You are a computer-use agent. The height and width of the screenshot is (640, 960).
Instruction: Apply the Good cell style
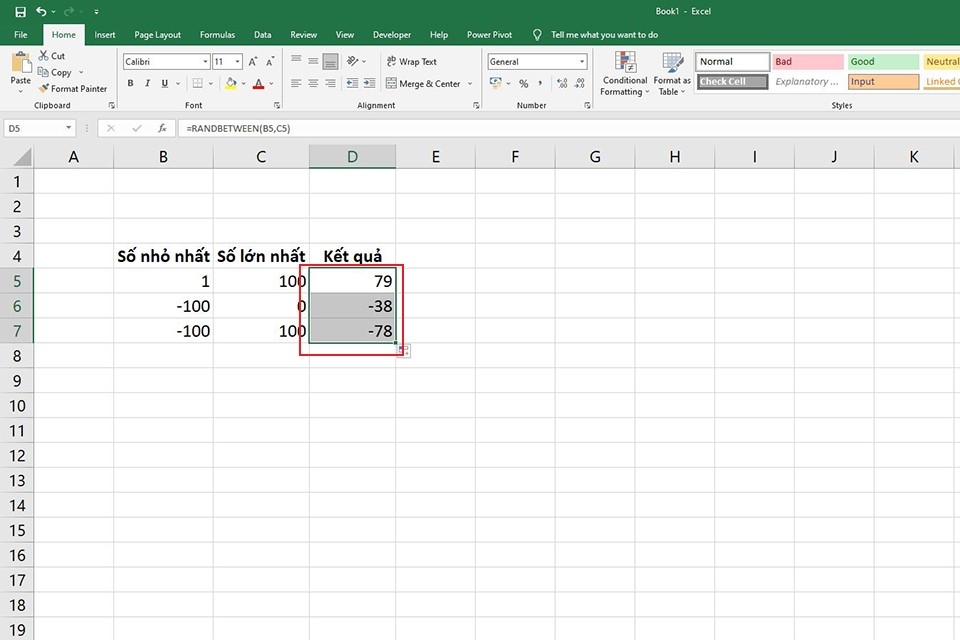click(x=883, y=61)
